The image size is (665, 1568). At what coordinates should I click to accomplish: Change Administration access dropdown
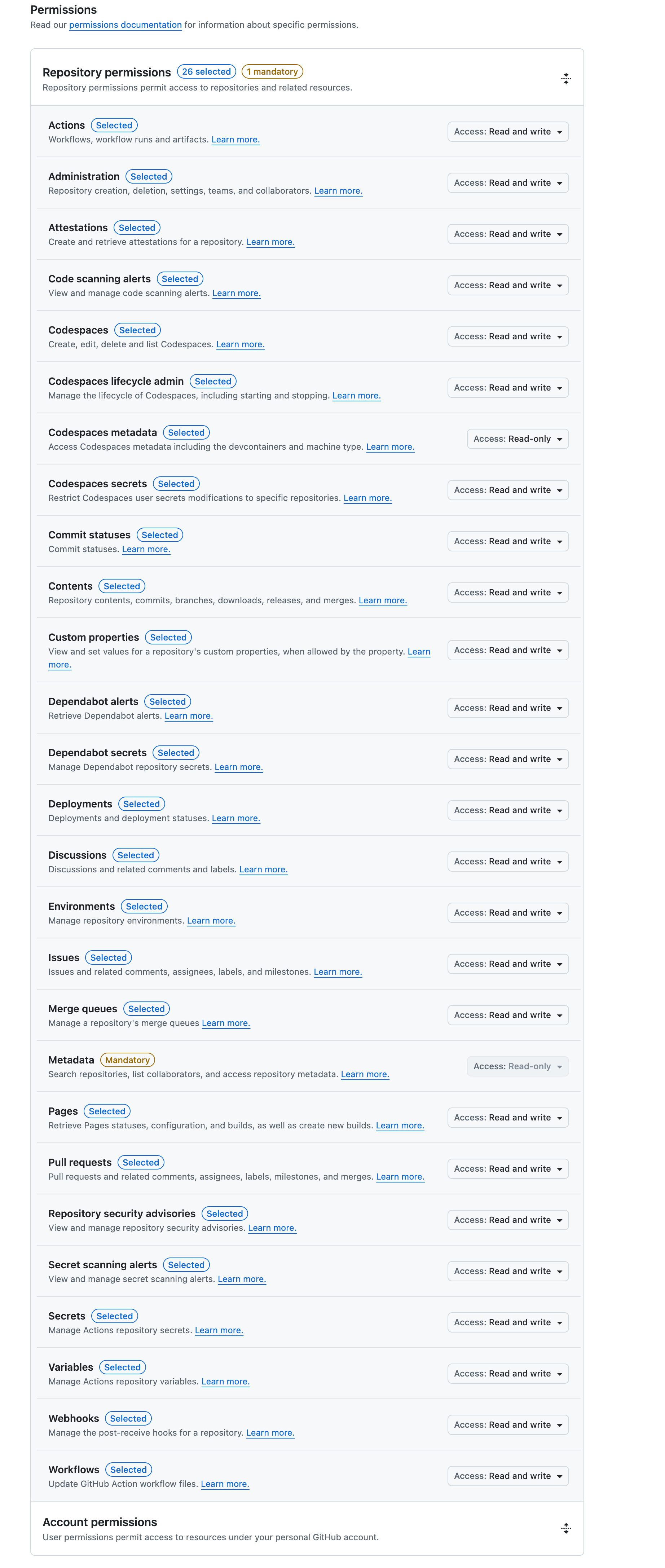508,182
